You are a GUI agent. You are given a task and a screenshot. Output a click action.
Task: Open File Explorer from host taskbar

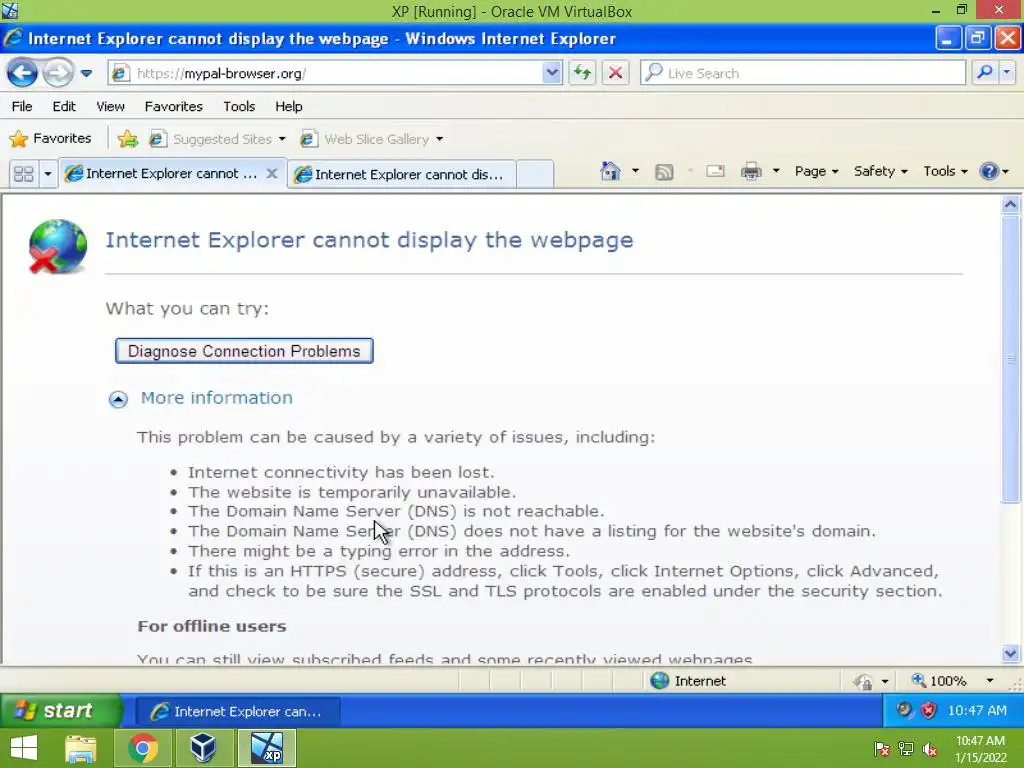pos(81,748)
